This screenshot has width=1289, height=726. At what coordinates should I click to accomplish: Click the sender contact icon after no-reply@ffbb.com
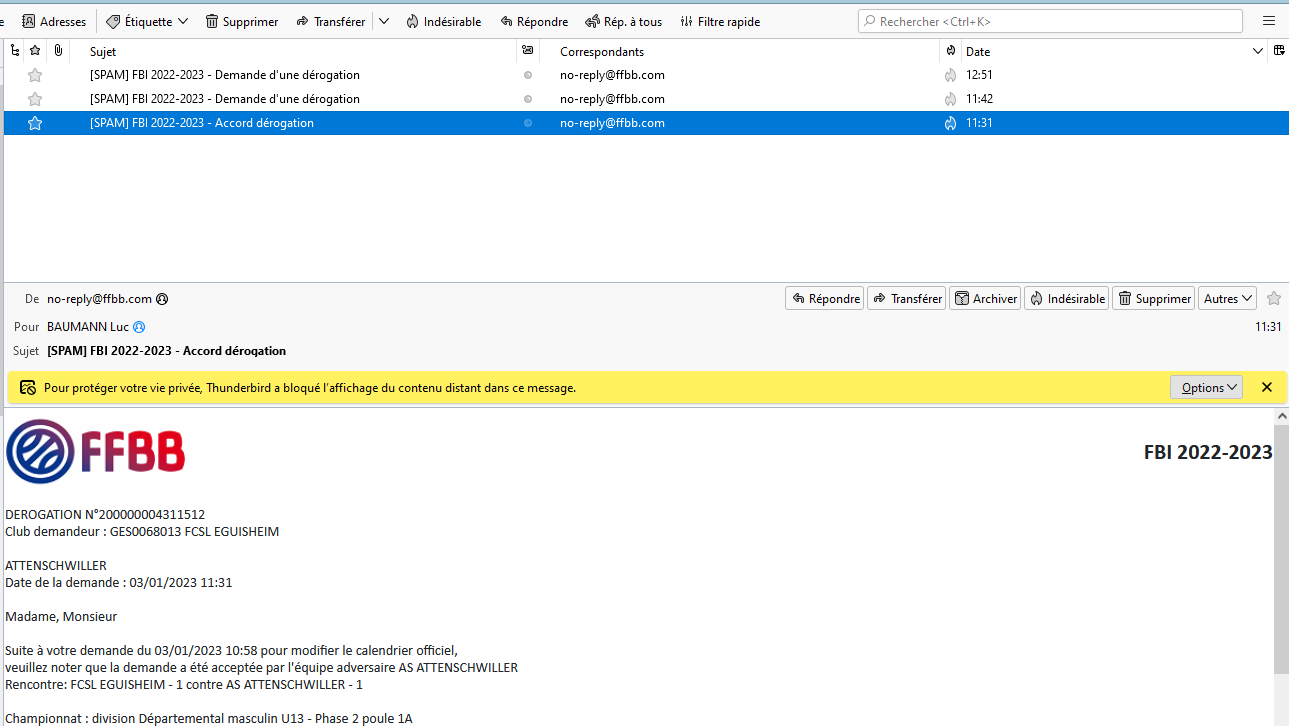click(162, 299)
